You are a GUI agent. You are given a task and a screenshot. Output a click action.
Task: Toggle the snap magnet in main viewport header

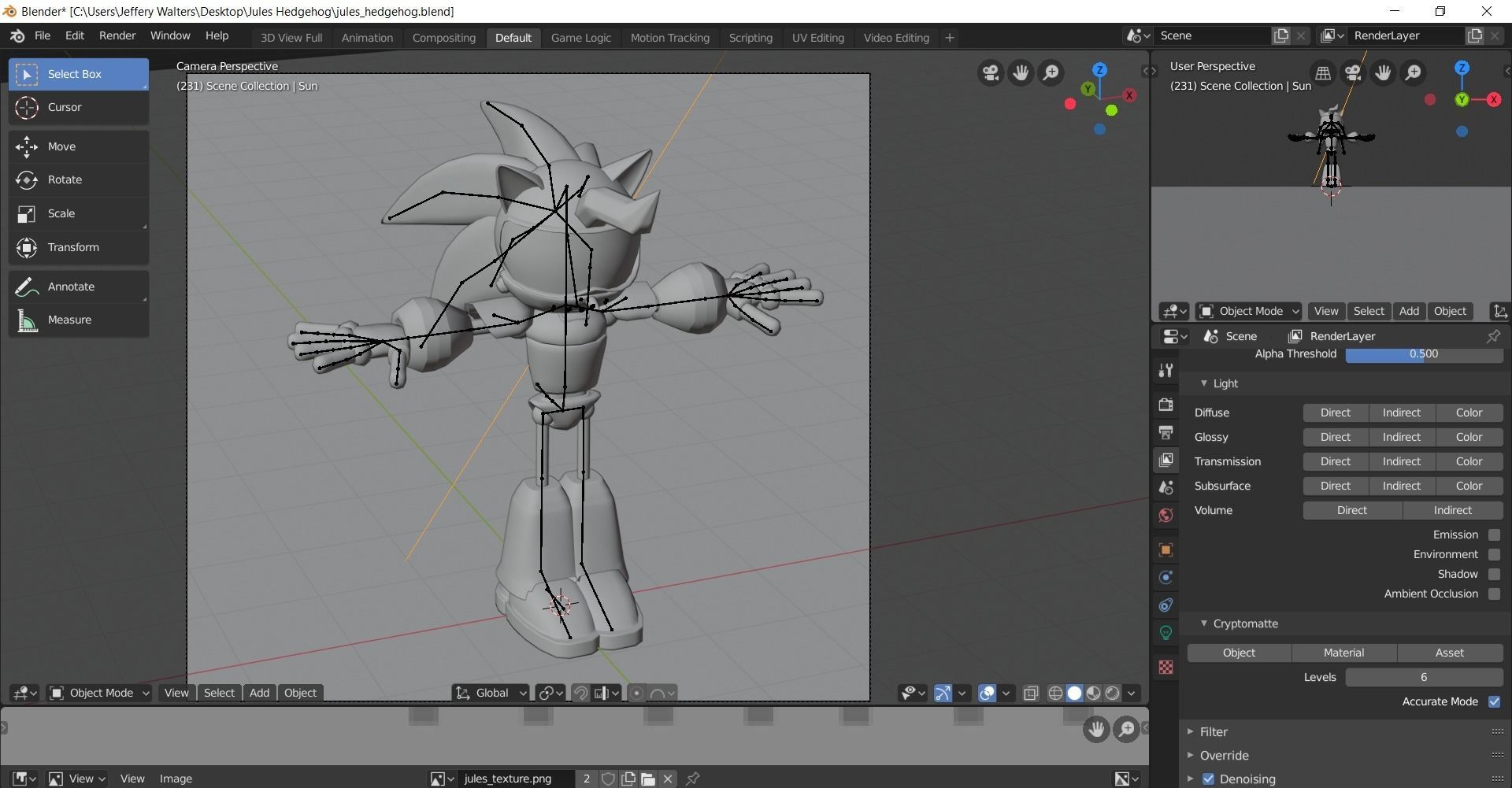click(x=580, y=693)
